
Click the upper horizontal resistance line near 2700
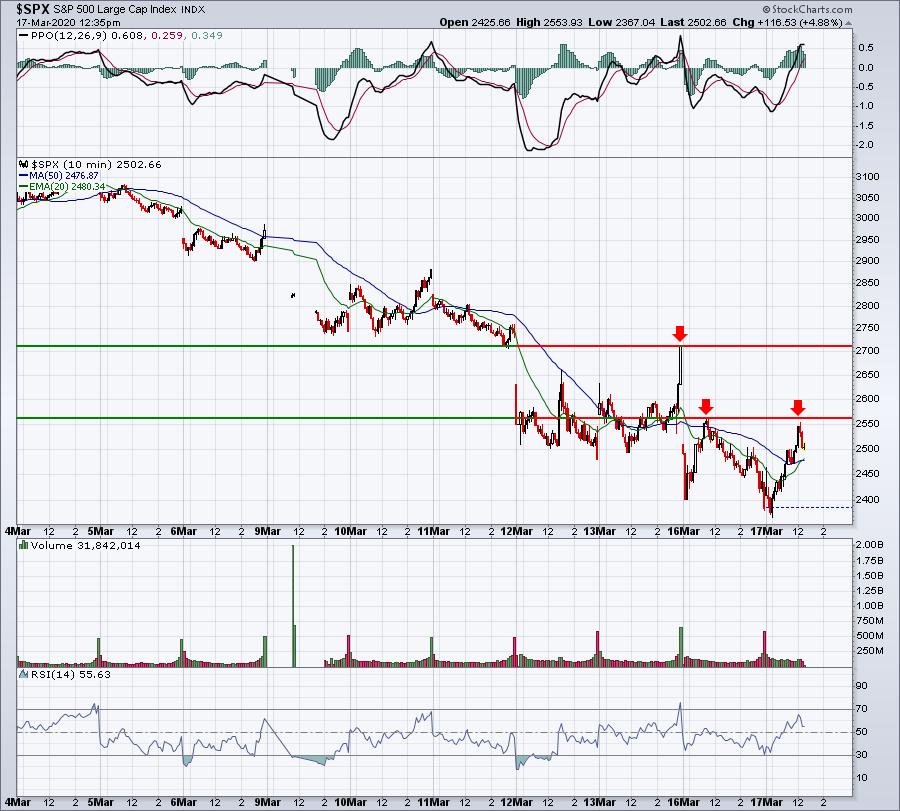click(434, 346)
